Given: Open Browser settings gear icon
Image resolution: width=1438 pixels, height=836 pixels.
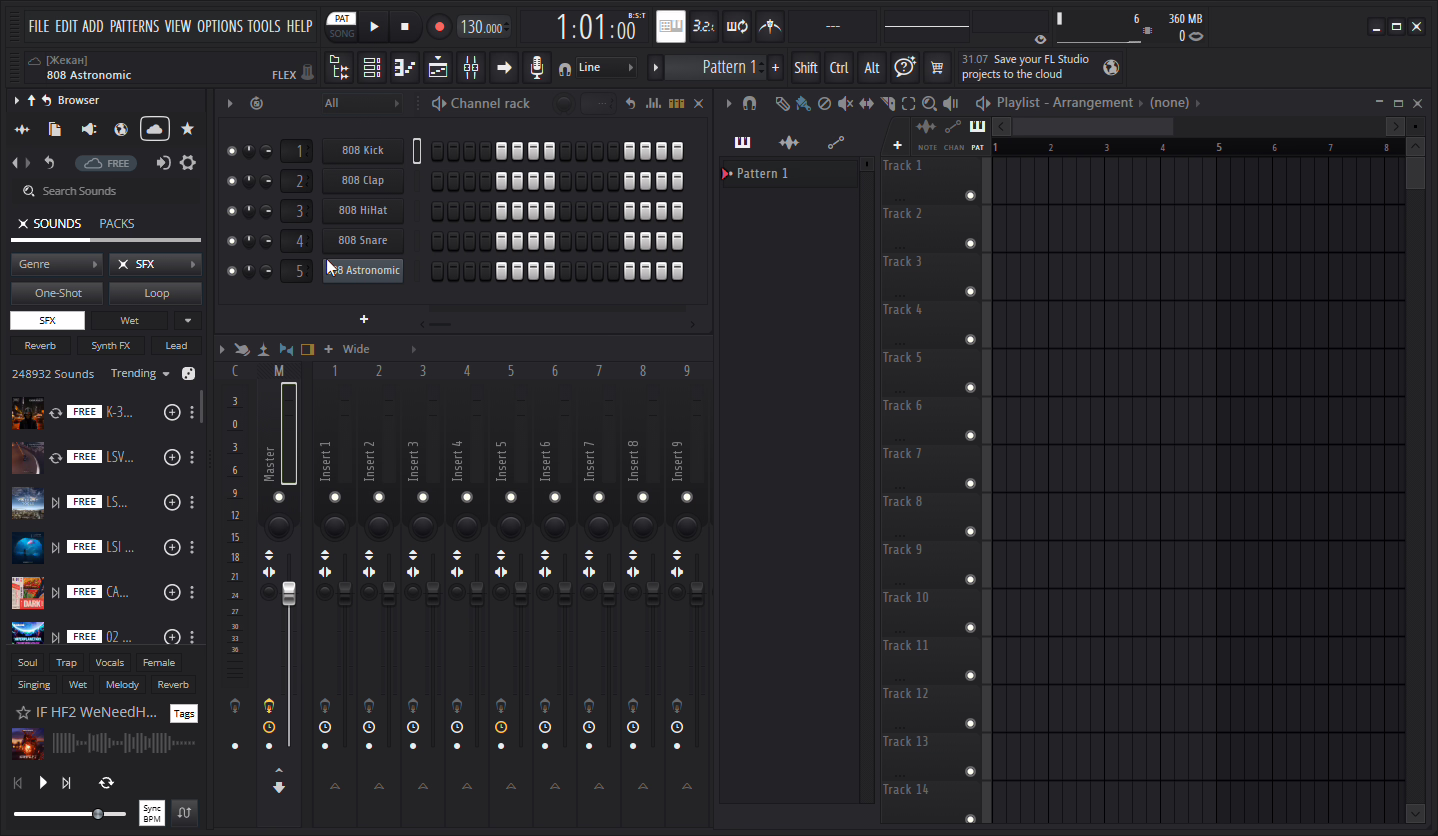Looking at the screenshot, I should 187,163.
